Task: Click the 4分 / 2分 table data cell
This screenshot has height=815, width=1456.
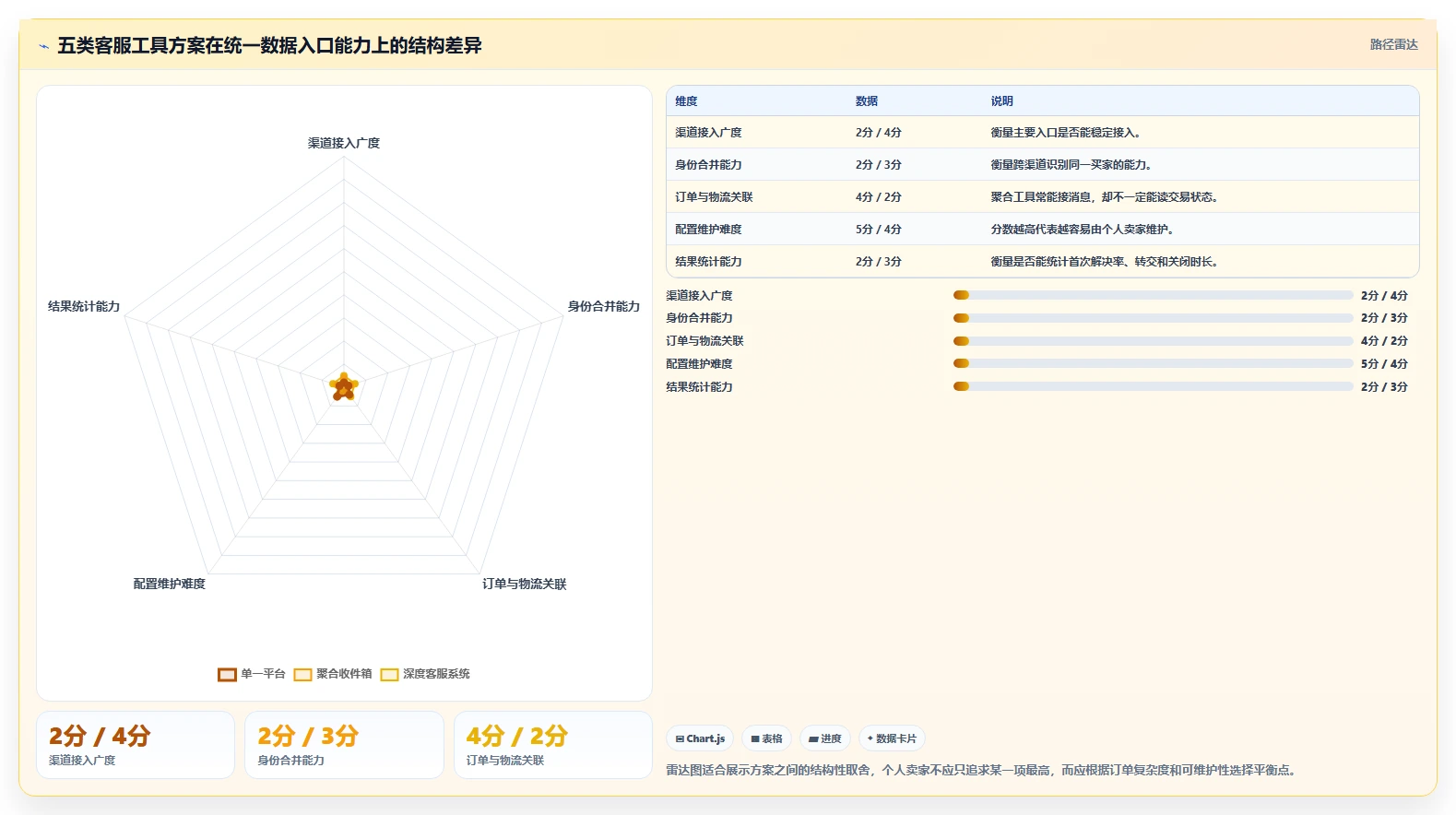Action: point(878,197)
